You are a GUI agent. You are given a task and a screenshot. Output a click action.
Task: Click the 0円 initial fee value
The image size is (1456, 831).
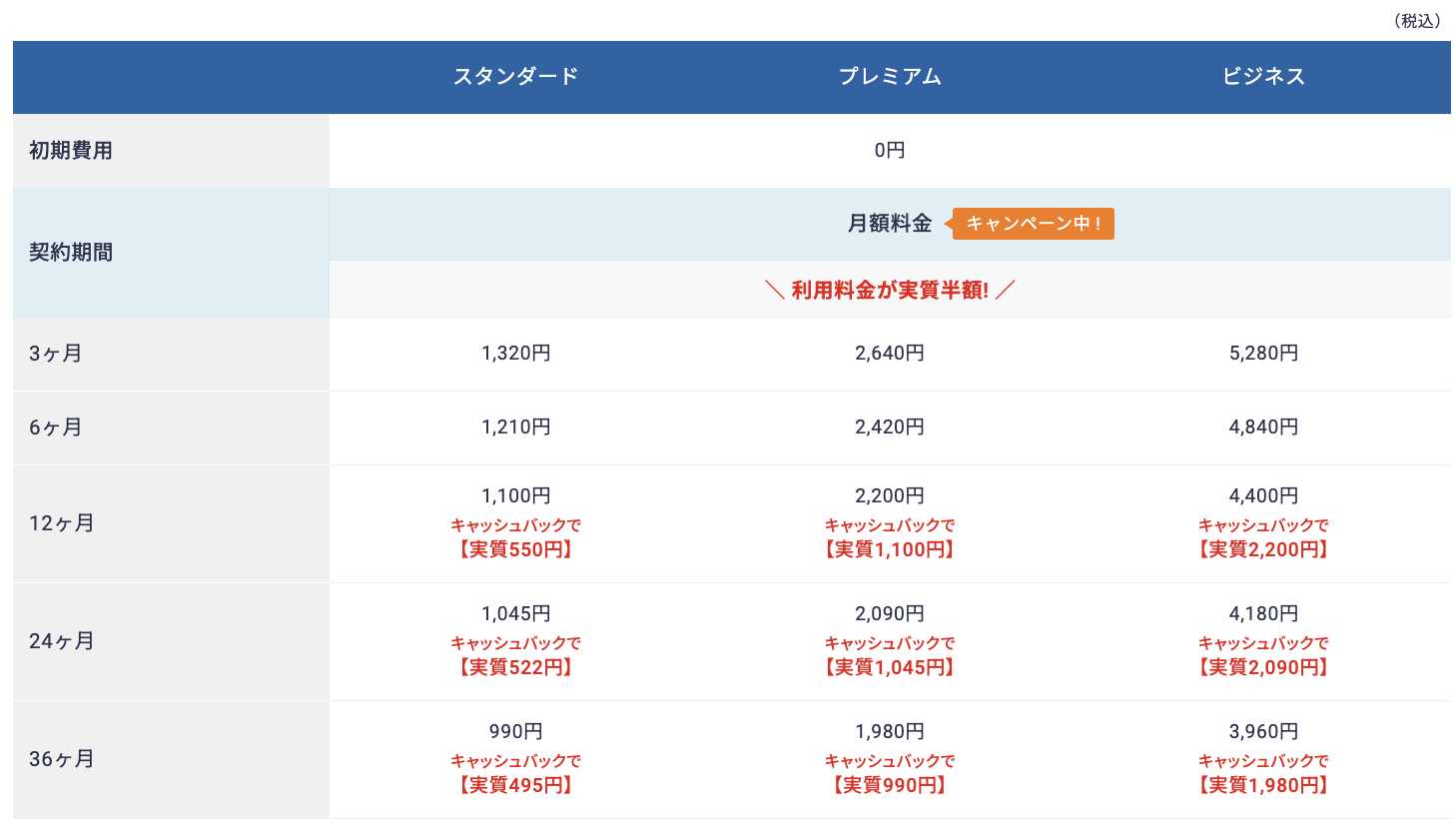click(889, 151)
